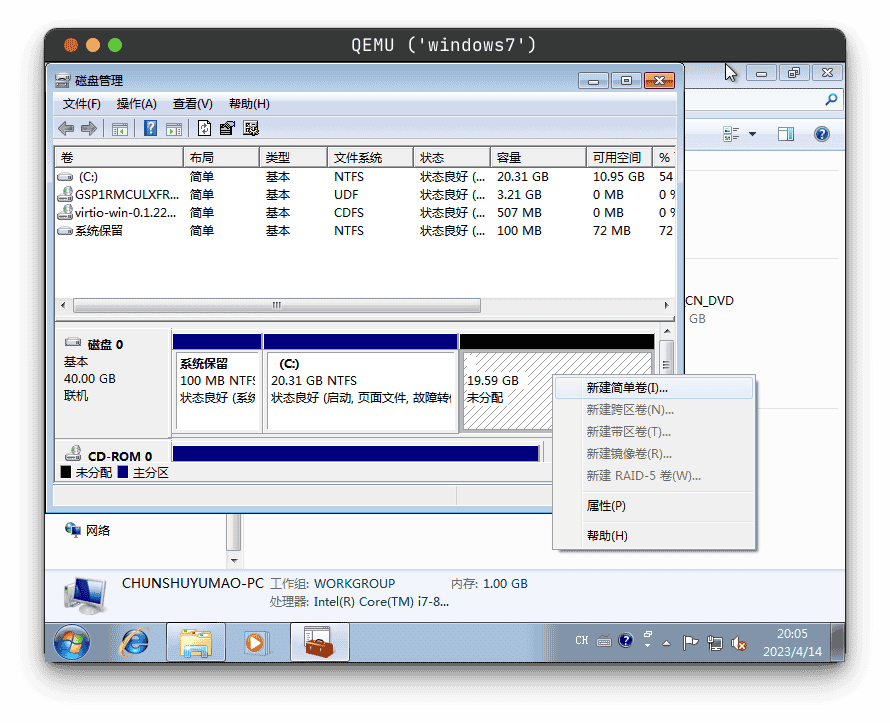Click the Explorer window help icon
The image size is (890, 723).
(821, 134)
